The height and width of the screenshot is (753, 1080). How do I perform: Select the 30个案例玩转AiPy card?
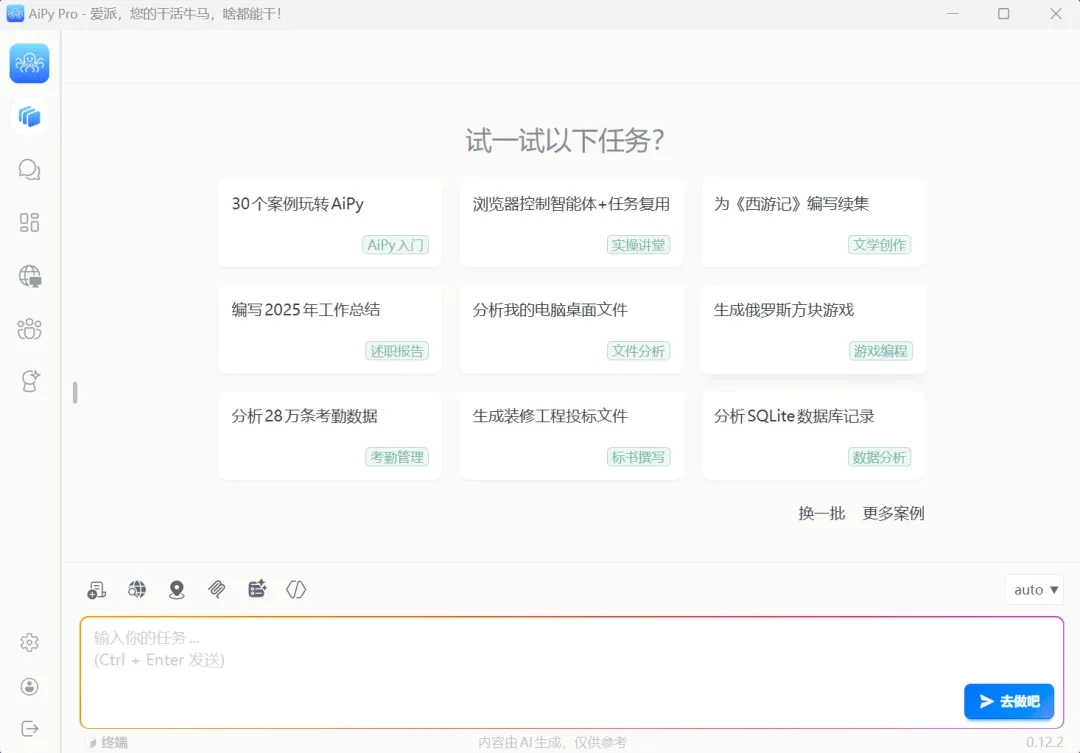330,223
